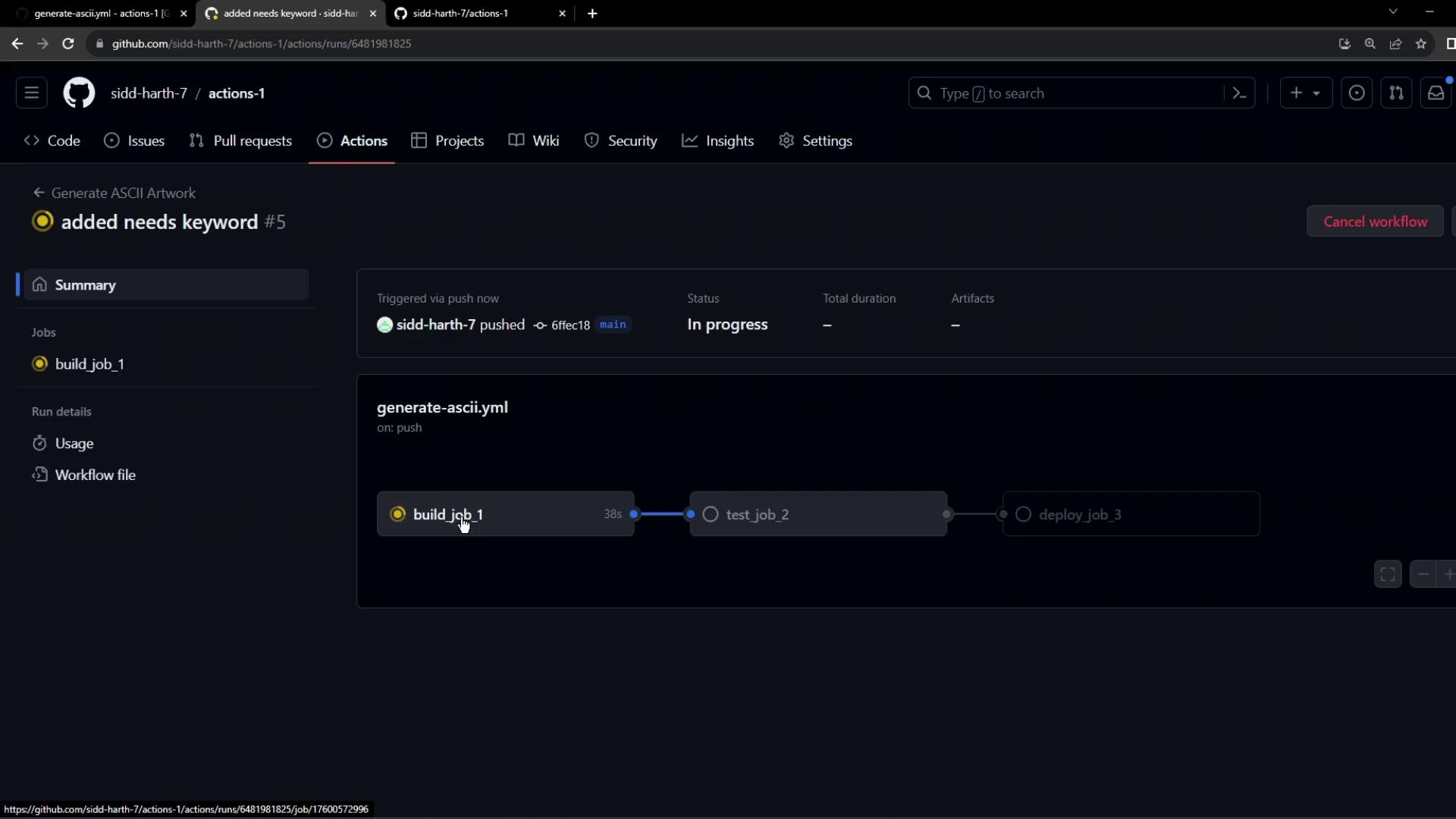Open the Issues icon in top header
The image size is (1456, 819).
(1356, 93)
